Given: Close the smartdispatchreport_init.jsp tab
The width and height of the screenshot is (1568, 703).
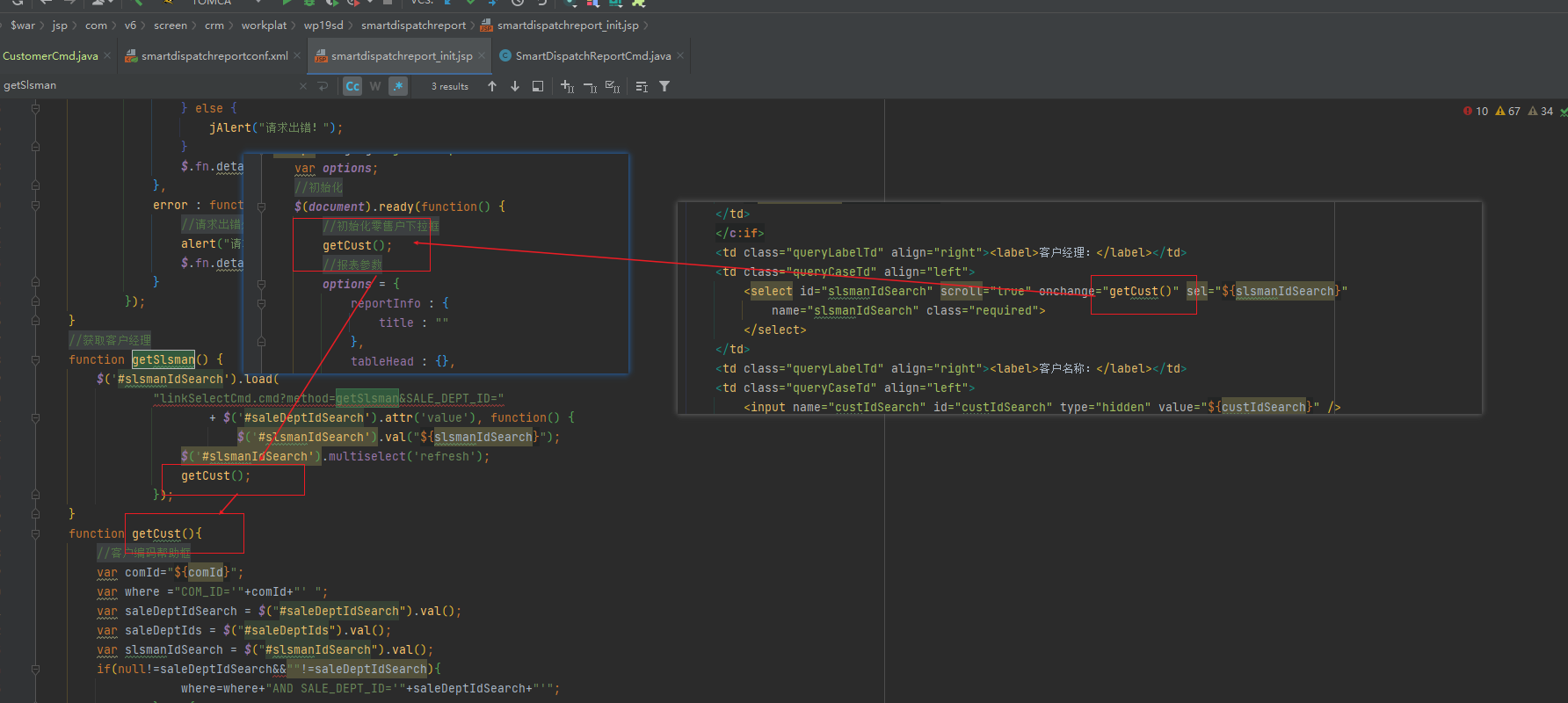Looking at the screenshot, I should pyautogui.click(x=482, y=56).
